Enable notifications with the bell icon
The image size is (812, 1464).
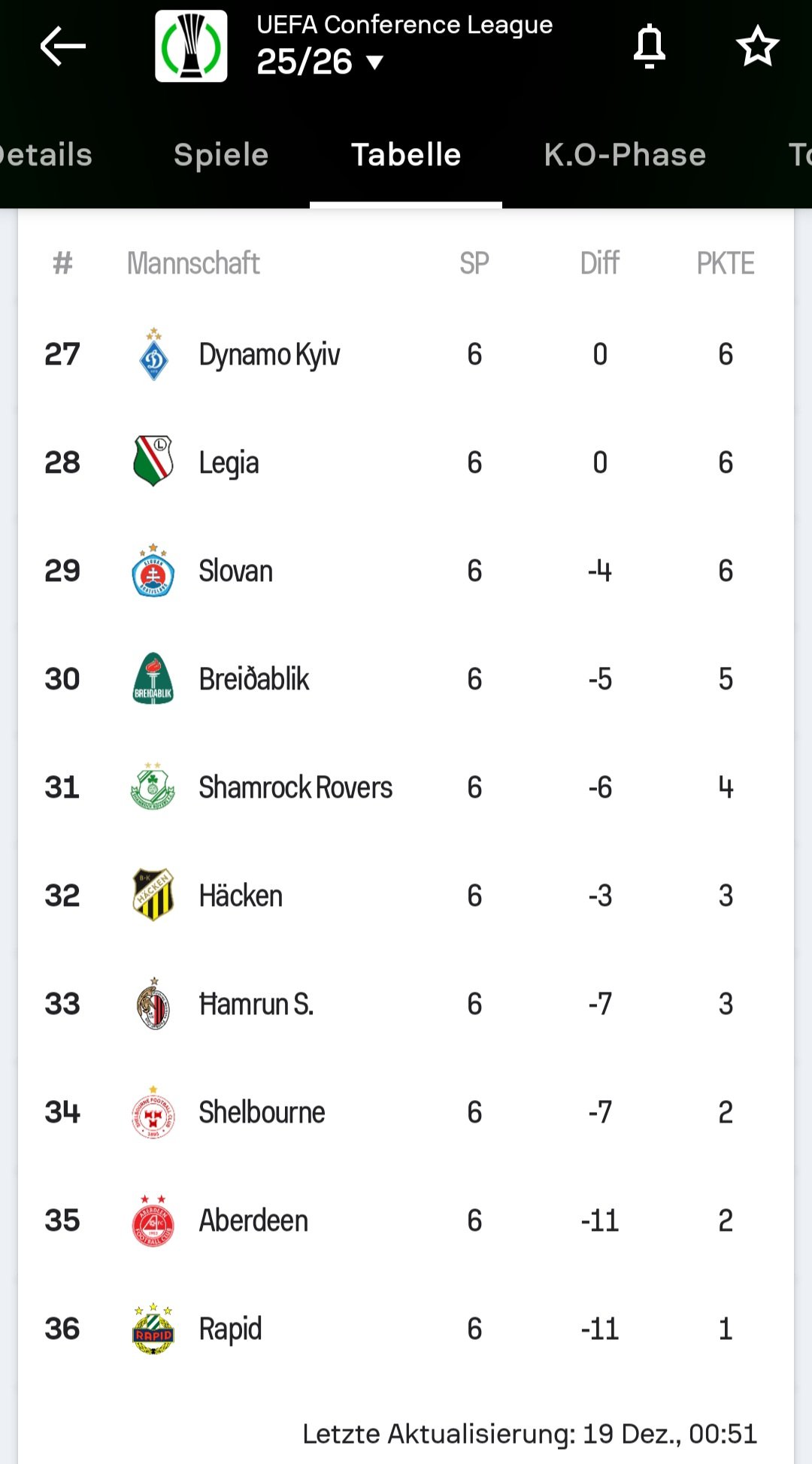[x=650, y=47]
